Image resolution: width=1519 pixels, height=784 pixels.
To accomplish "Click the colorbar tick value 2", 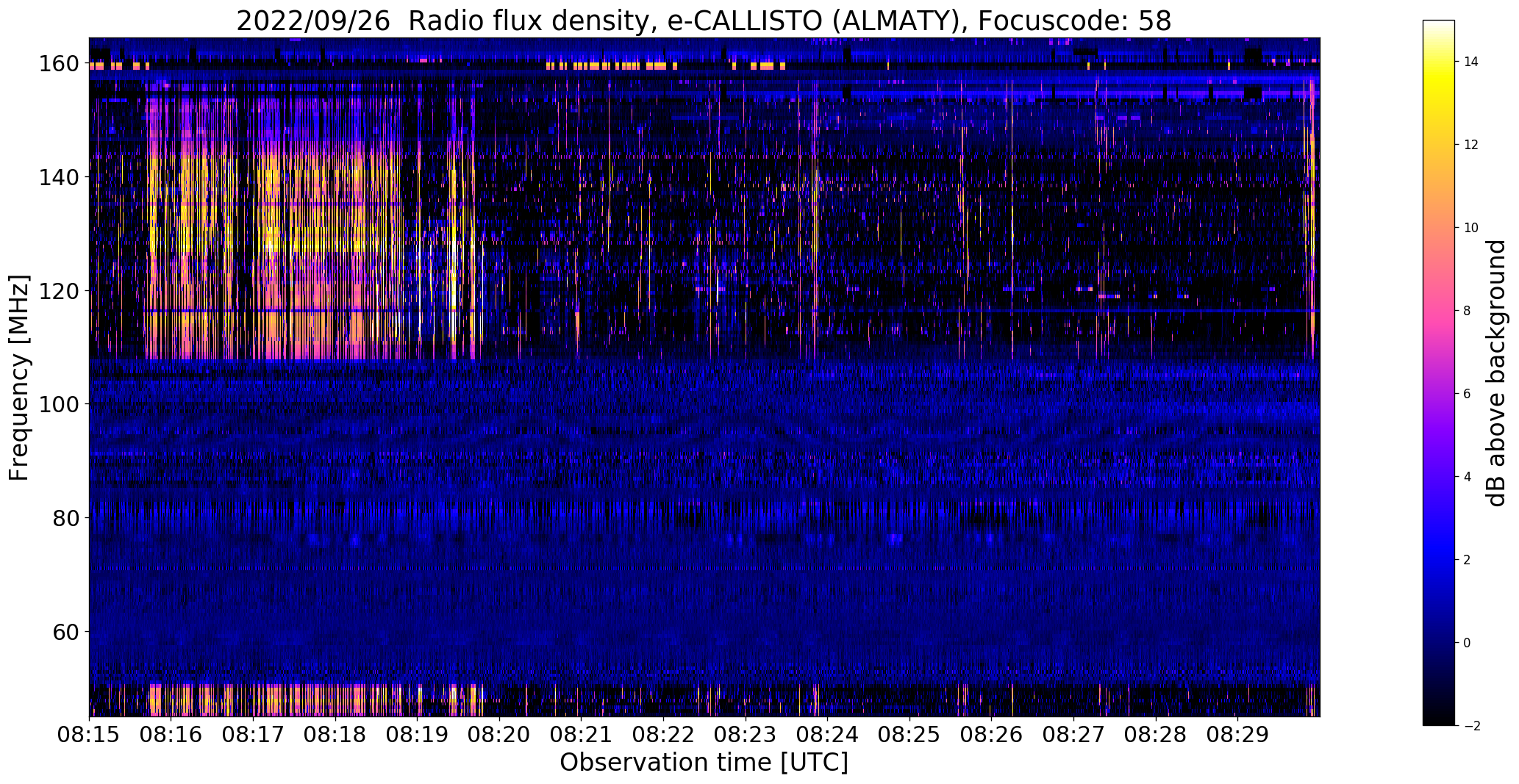I will tap(1468, 560).
